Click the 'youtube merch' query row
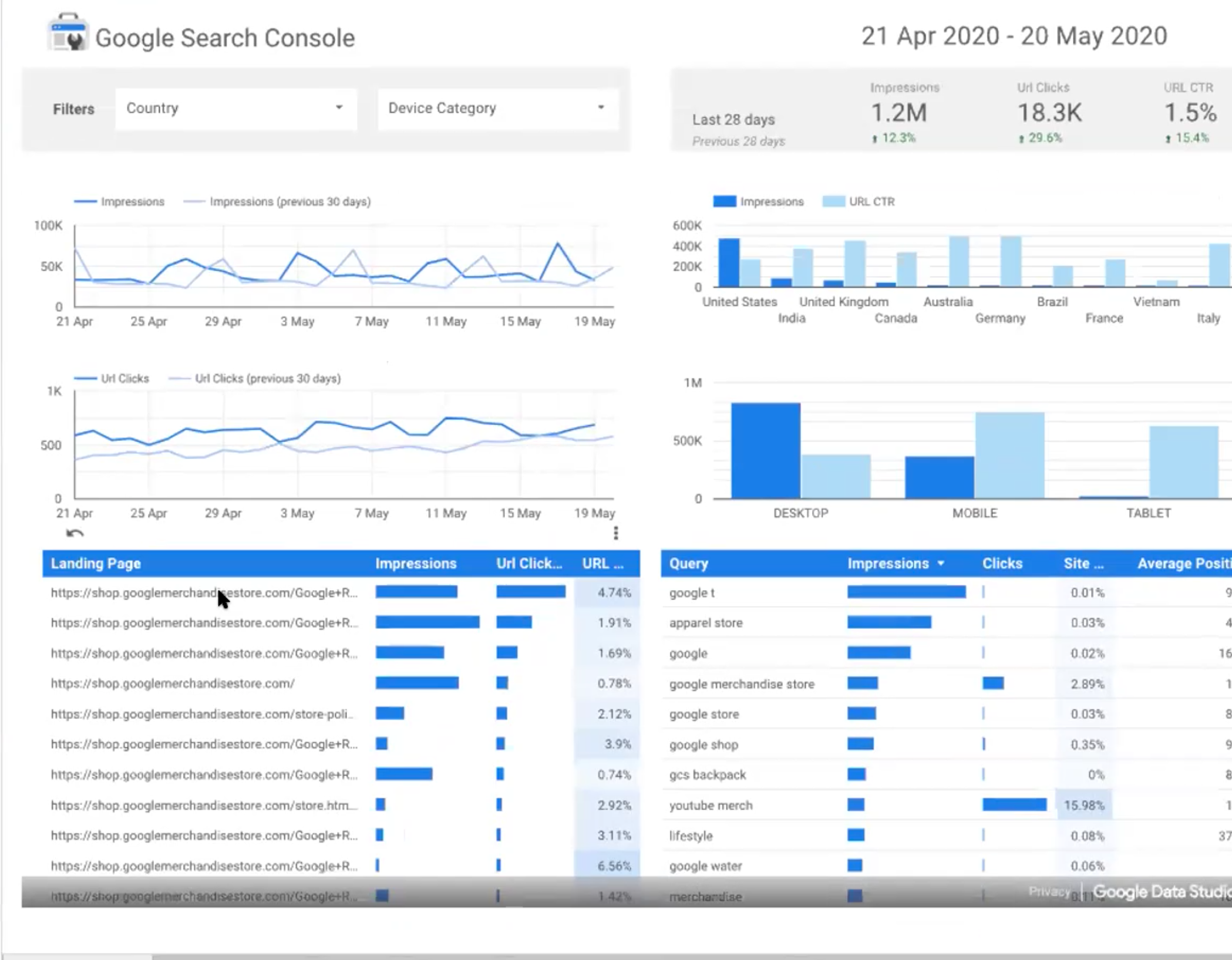Viewport: 1232px width, 960px height. click(946, 805)
